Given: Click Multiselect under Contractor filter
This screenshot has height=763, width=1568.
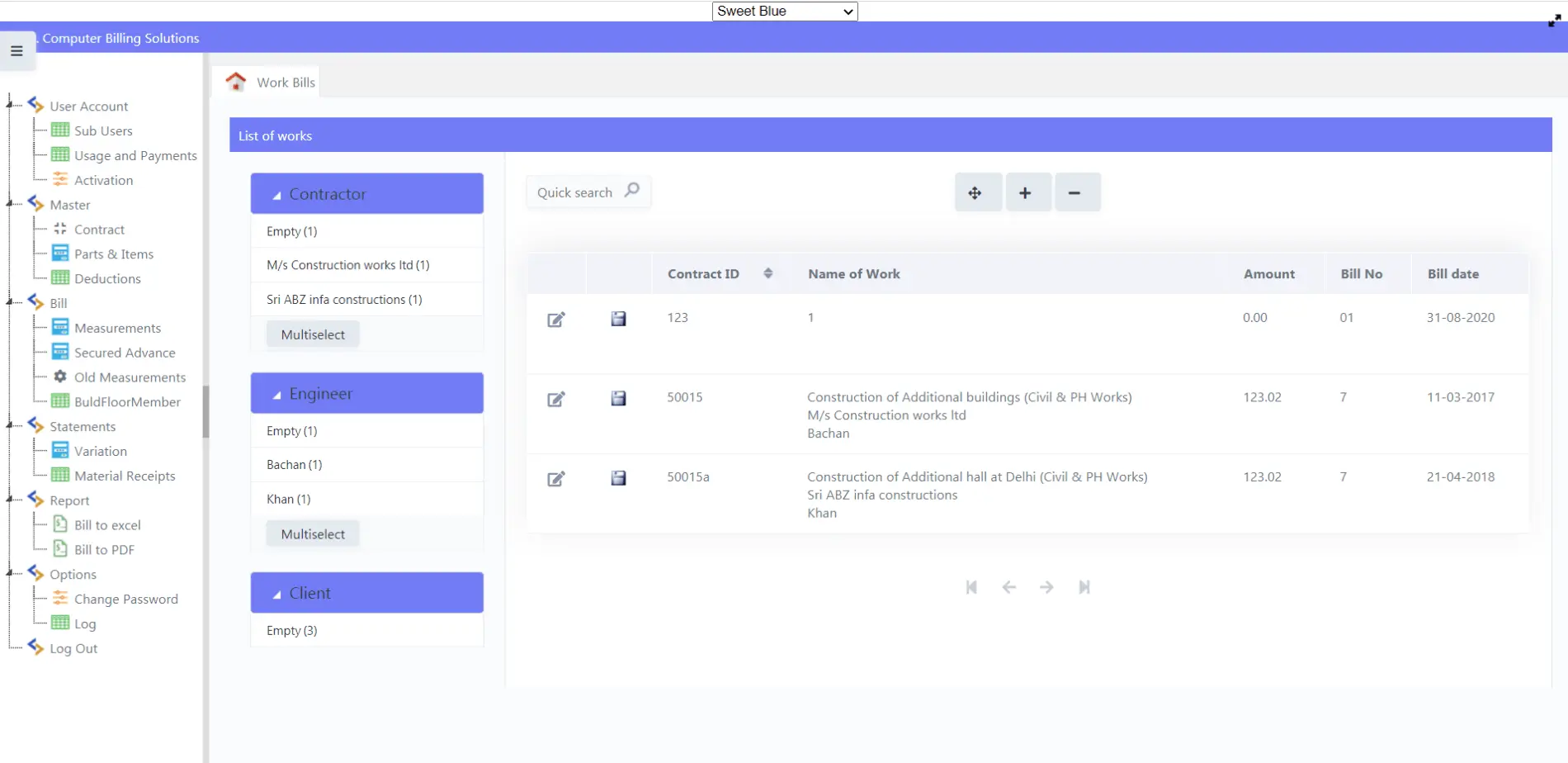Looking at the screenshot, I should 313,334.
